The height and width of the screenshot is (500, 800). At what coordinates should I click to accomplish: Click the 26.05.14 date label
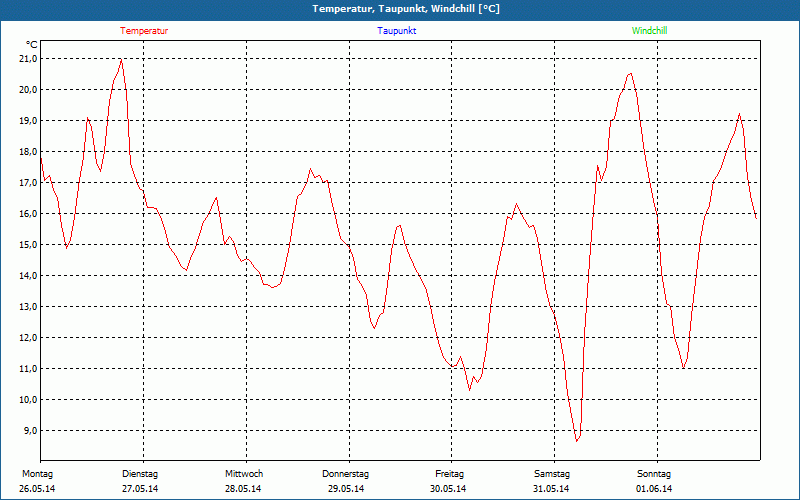(37, 489)
